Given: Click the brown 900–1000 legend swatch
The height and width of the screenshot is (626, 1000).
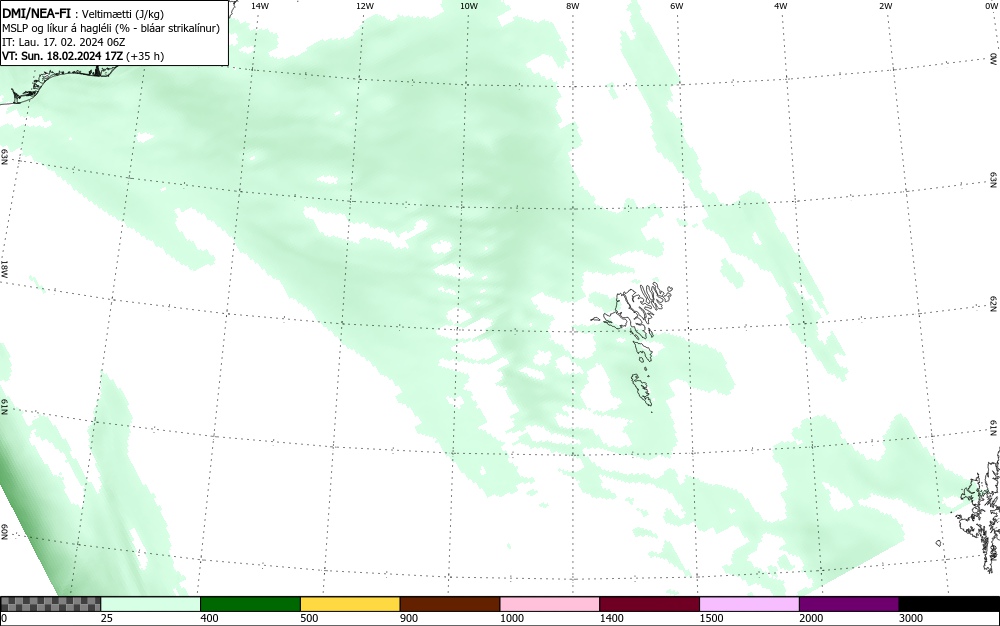Looking at the screenshot, I should coord(450,604).
